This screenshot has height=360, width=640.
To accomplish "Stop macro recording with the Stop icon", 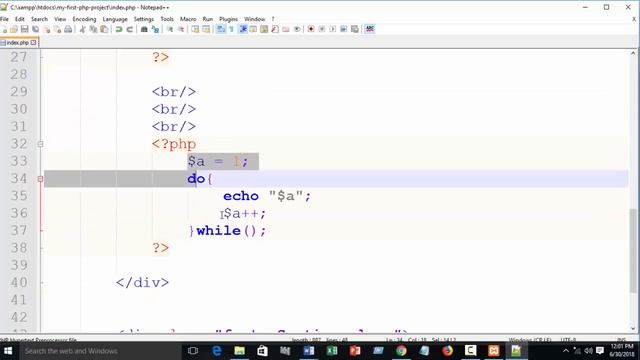I will tap(322, 29).
